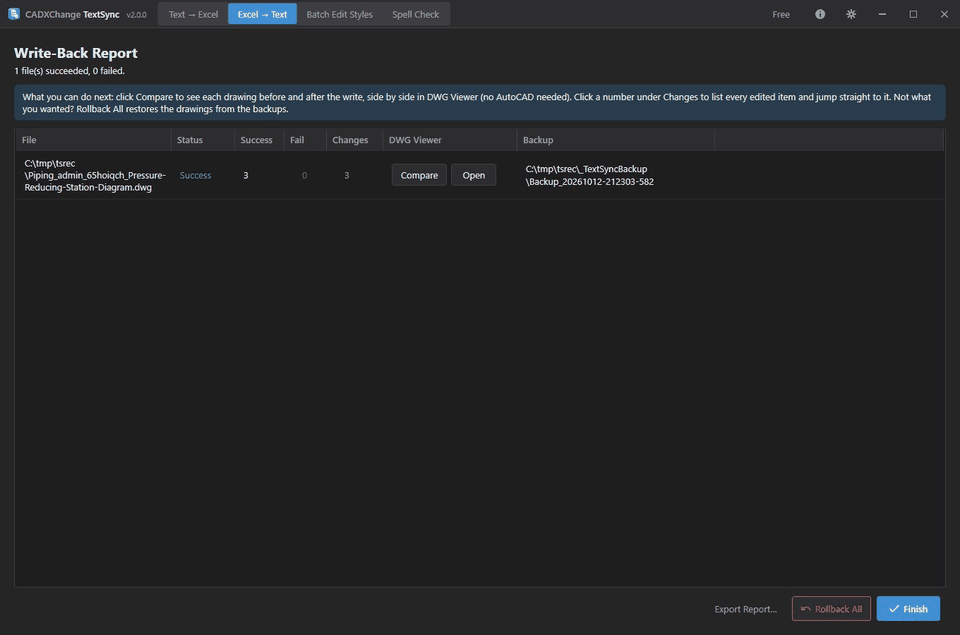Select the Excel → Text tab
960x635 pixels.
tap(262, 14)
